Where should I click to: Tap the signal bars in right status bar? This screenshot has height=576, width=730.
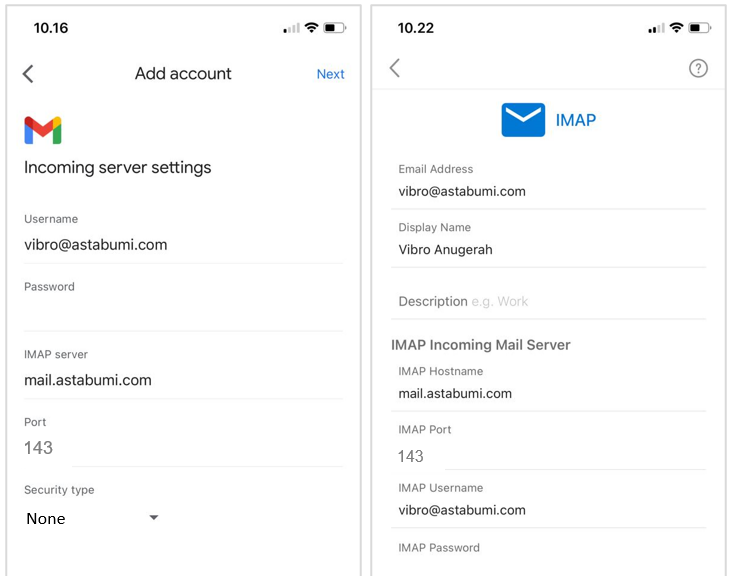pos(656,28)
